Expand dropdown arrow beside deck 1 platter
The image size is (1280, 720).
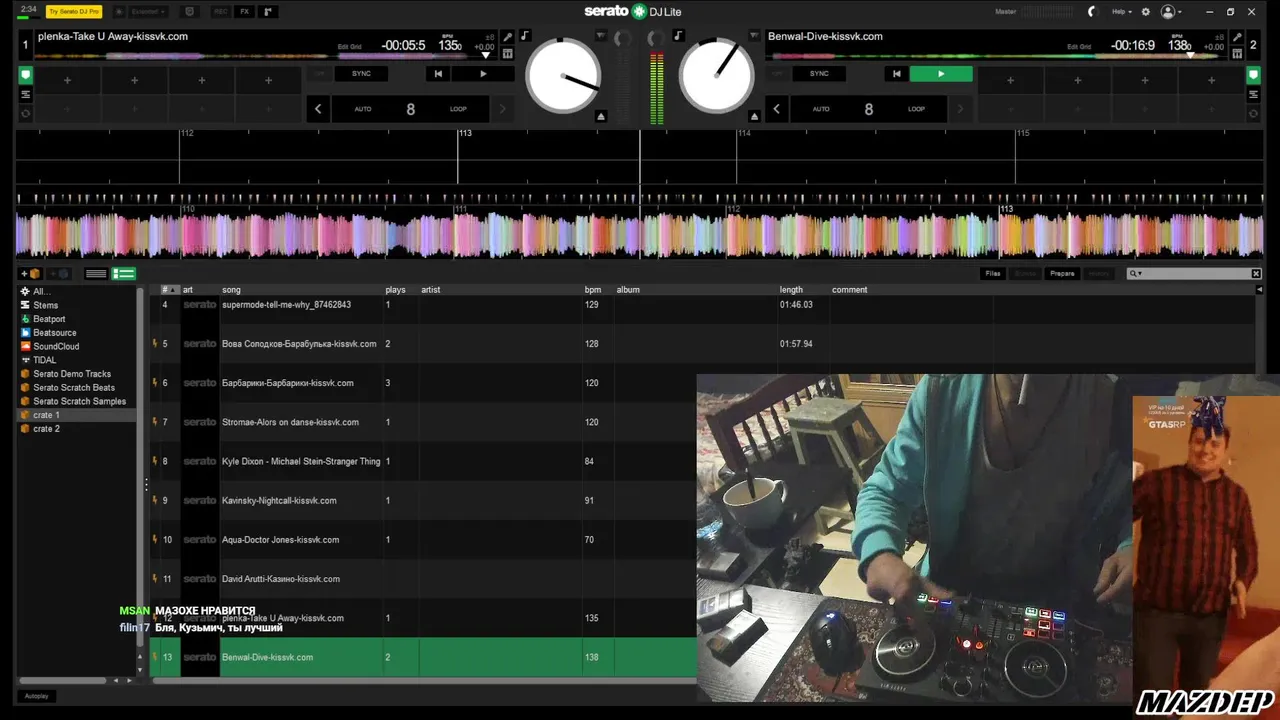pyautogui.click(x=601, y=36)
